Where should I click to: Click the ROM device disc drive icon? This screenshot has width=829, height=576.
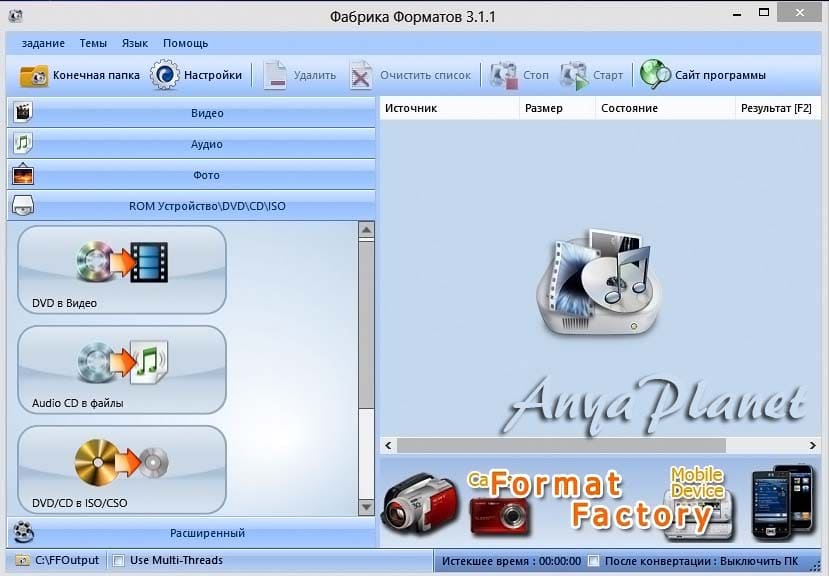point(23,205)
